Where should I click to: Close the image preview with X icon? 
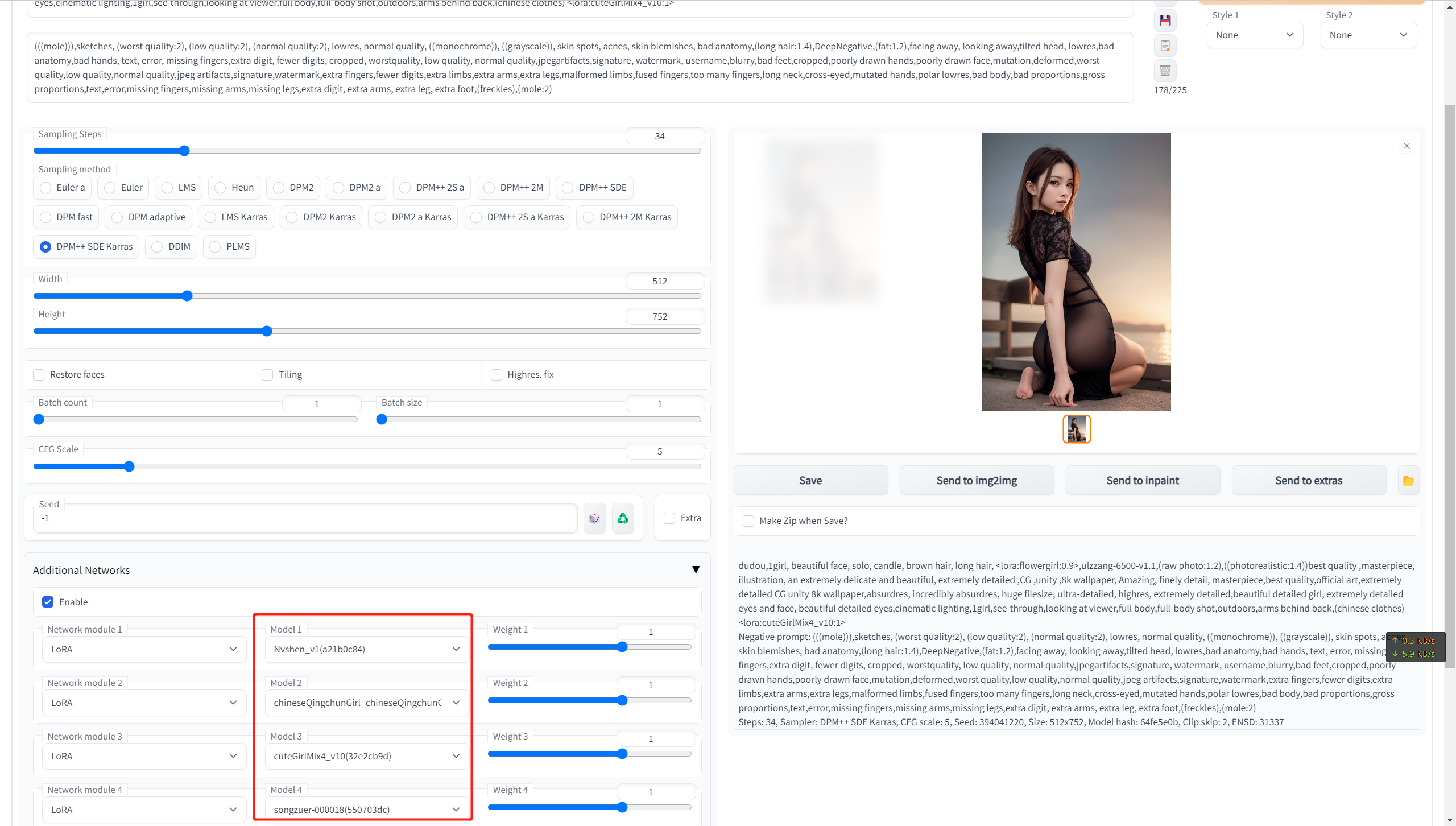(1407, 146)
